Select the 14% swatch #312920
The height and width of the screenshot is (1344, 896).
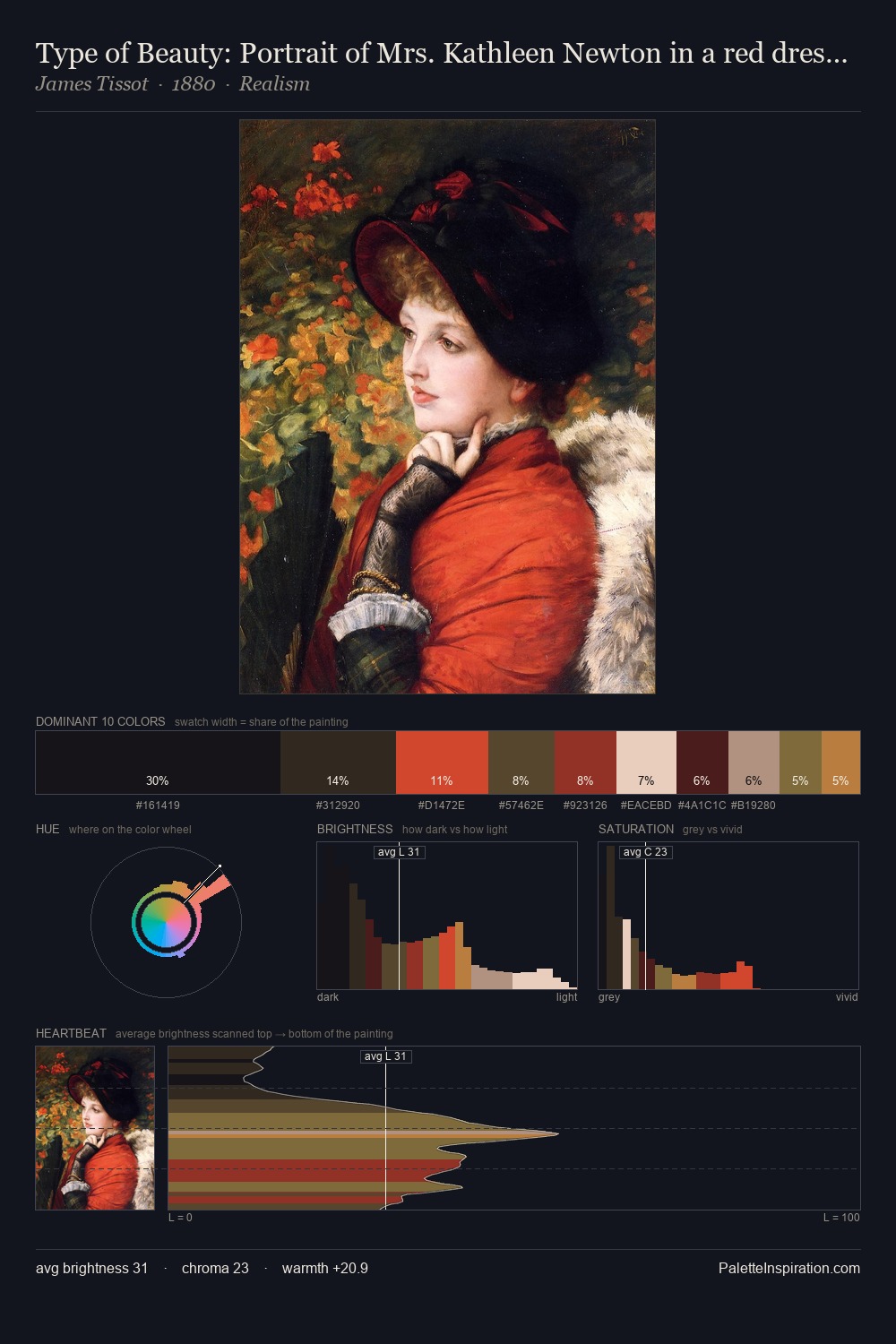tap(338, 762)
